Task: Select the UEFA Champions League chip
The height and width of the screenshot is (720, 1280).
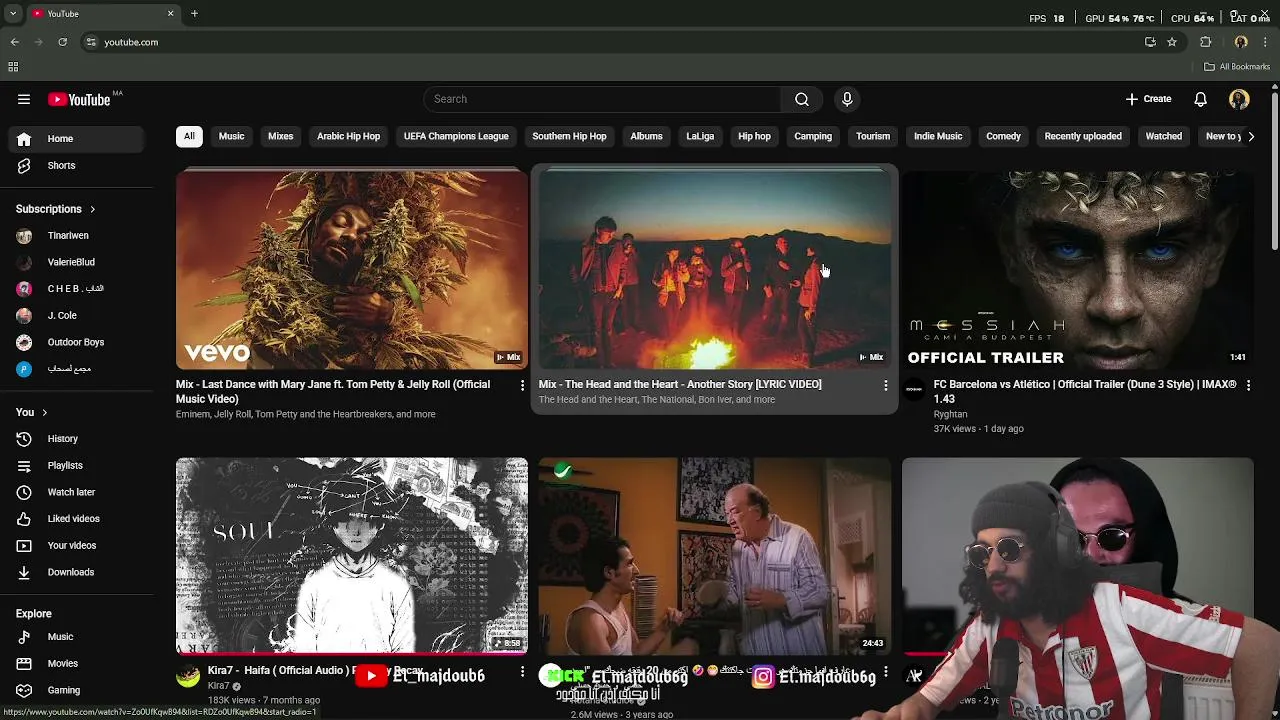Action: coord(456,136)
